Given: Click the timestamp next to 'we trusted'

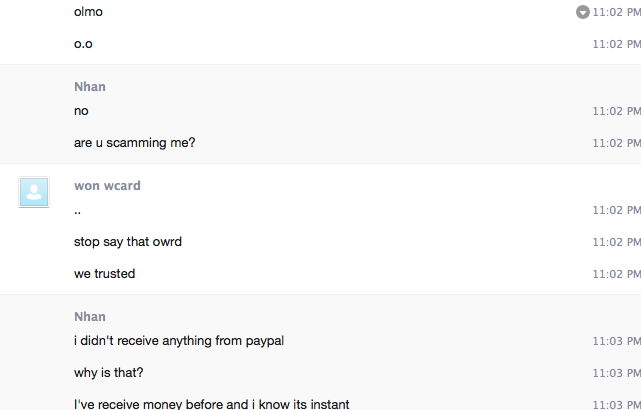Looking at the screenshot, I should point(616,274).
